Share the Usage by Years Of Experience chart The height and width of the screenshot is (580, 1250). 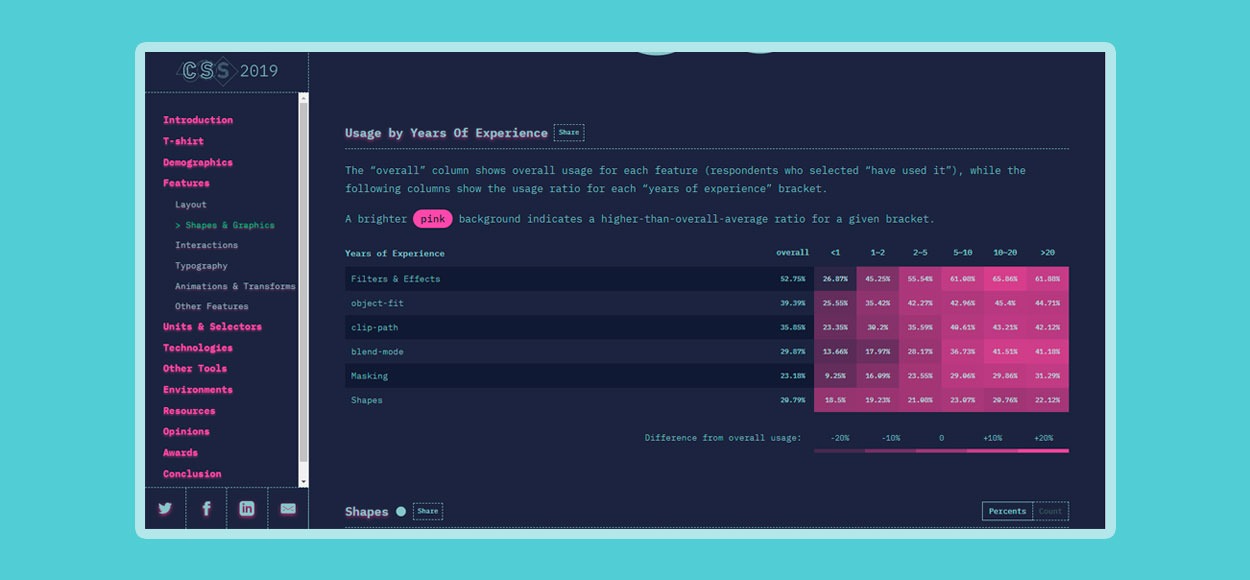click(569, 132)
